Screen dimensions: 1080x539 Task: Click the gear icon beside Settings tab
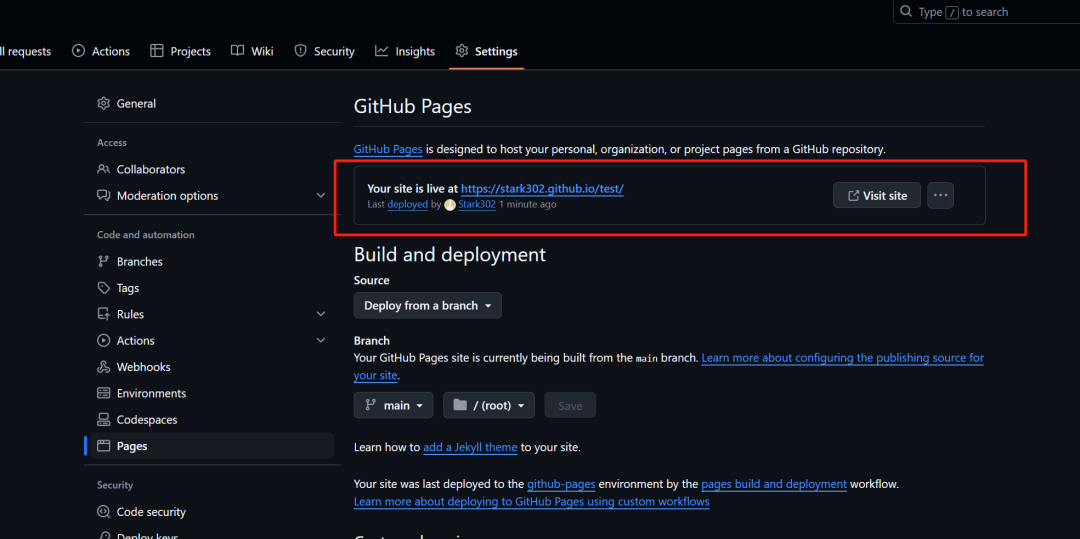point(461,51)
